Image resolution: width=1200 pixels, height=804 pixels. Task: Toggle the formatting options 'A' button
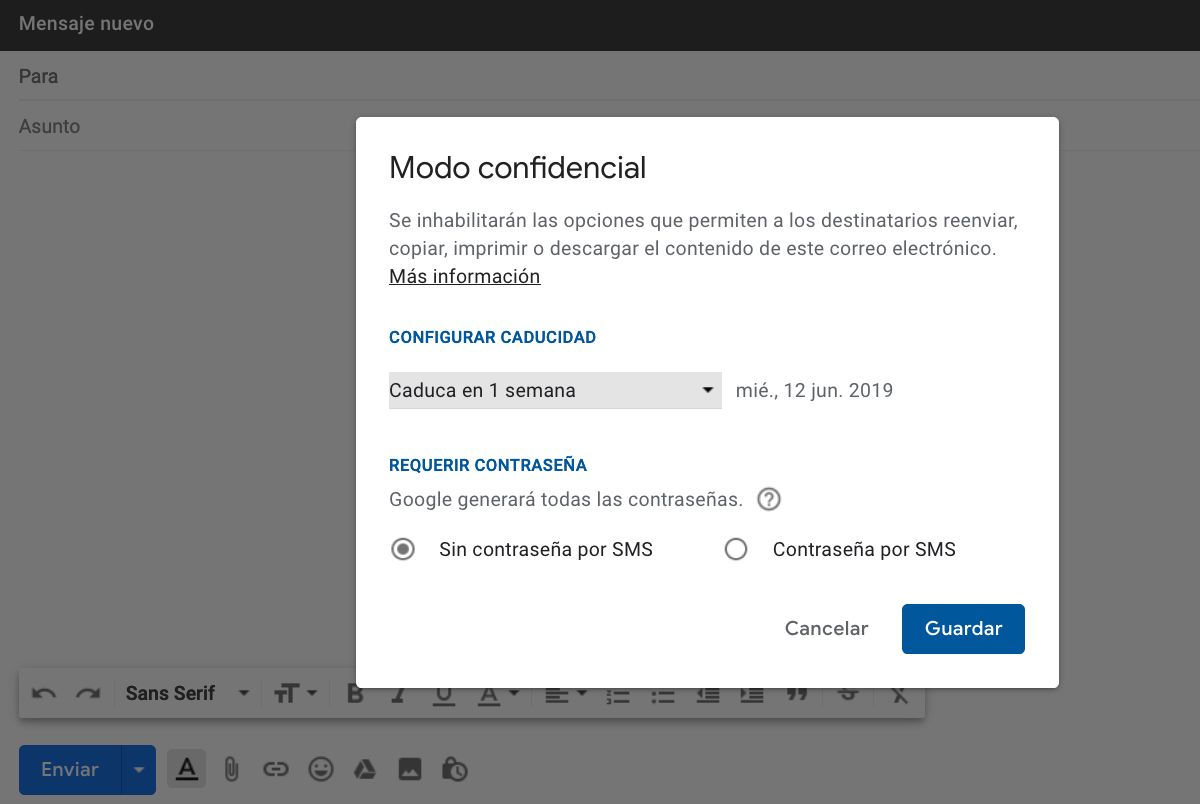[186, 769]
